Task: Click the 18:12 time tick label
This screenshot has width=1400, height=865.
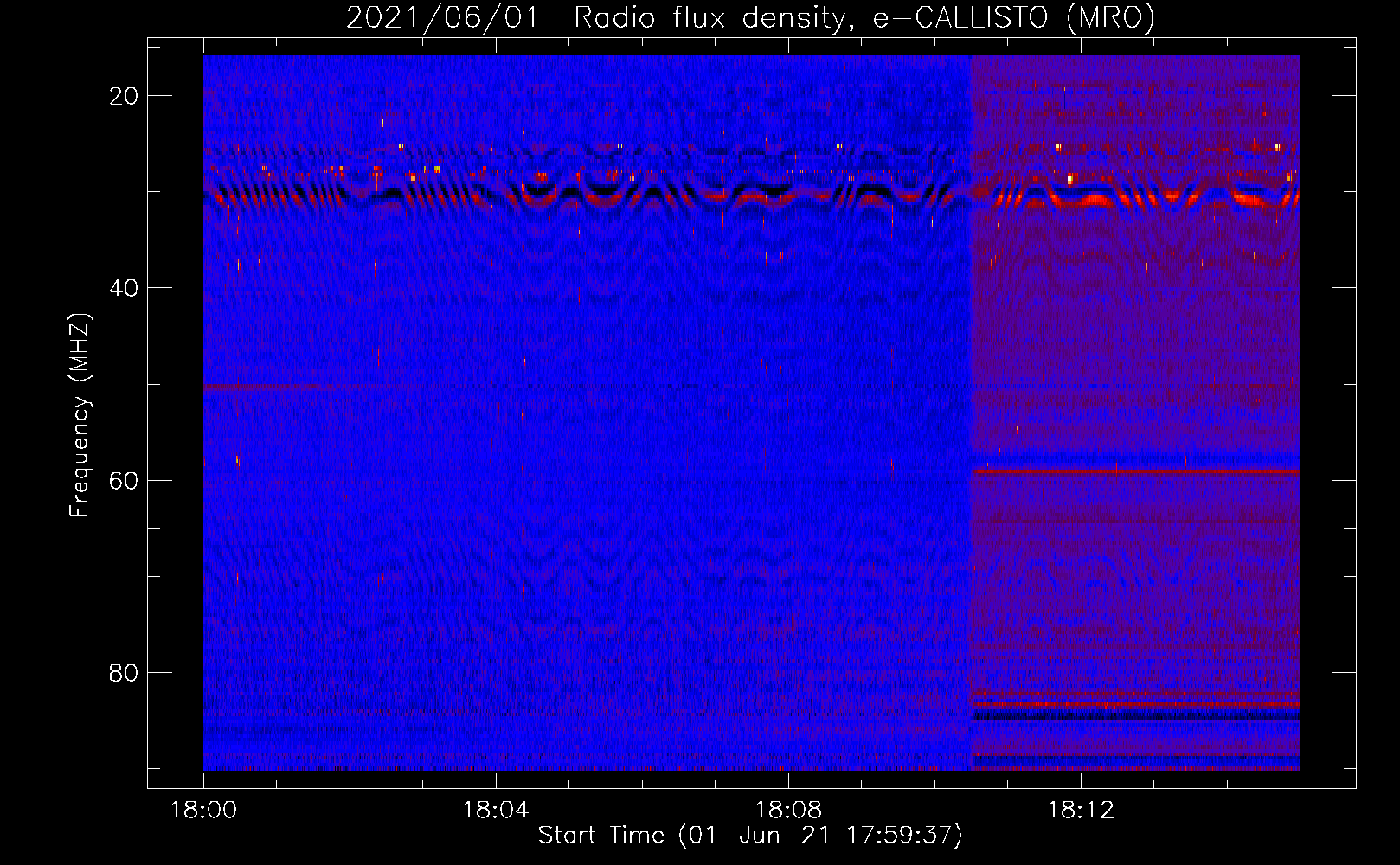Action: click(1081, 811)
